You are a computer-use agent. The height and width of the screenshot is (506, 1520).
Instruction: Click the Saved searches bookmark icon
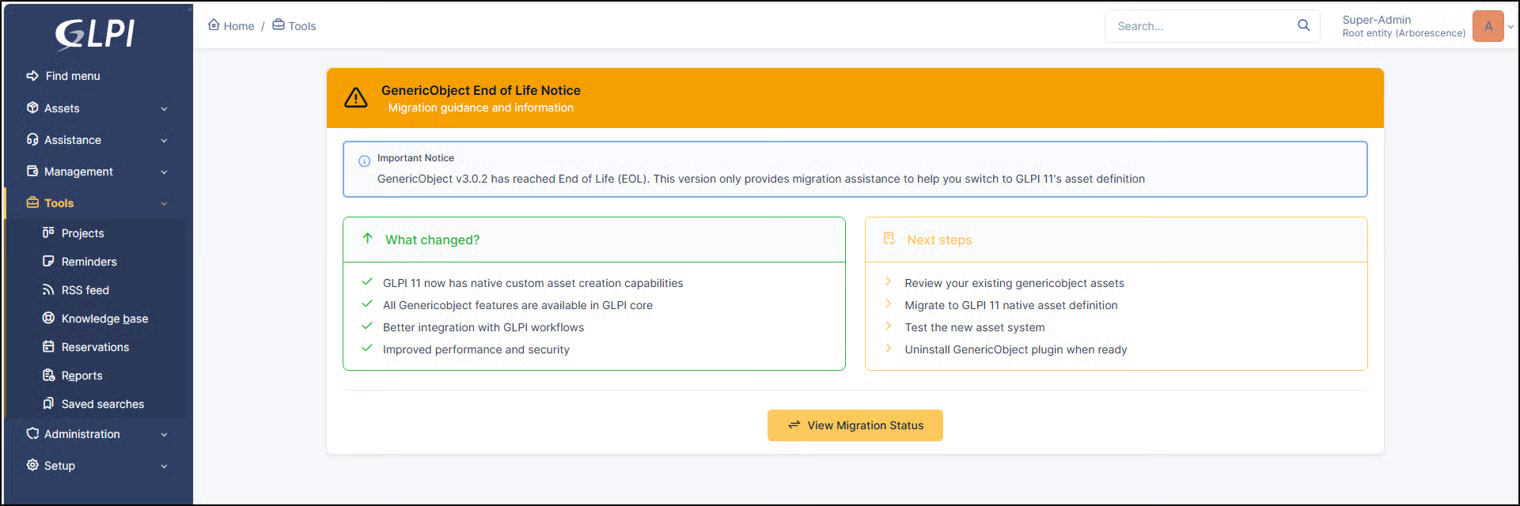(48, 404)
